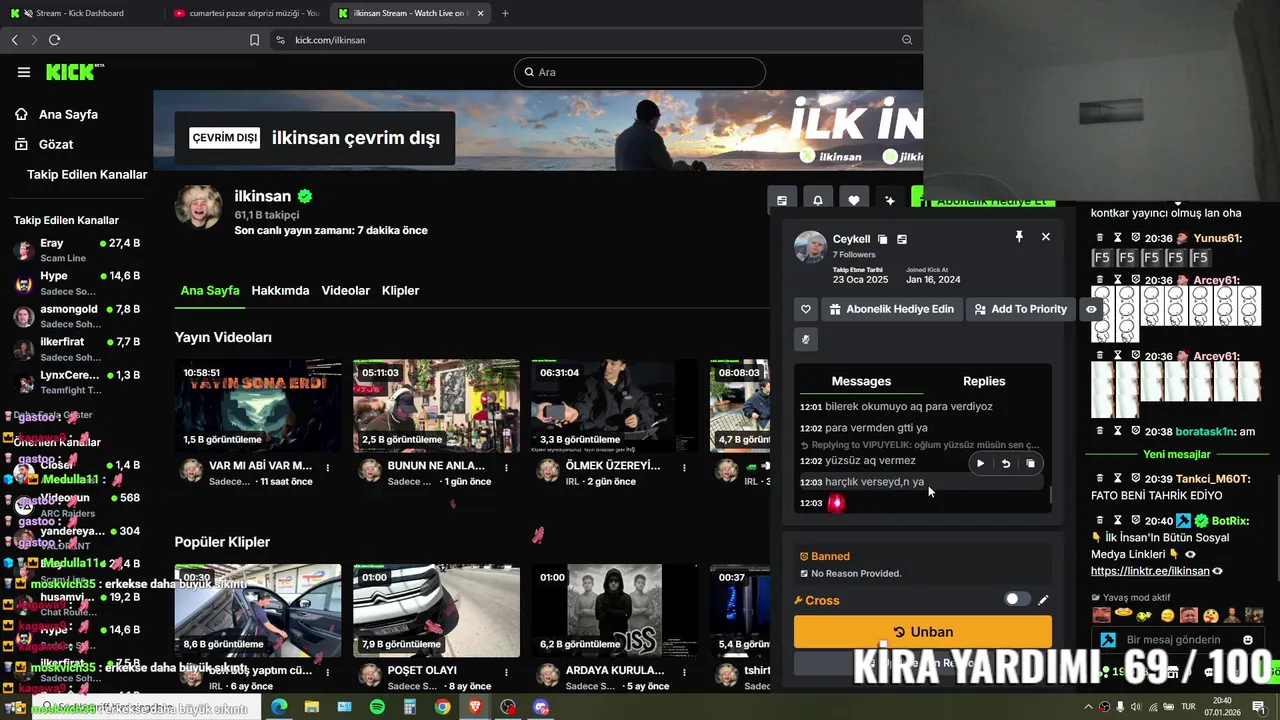Reload the browser page
This screenshot has width=1280, height=720.
click(x=54, y=40)
